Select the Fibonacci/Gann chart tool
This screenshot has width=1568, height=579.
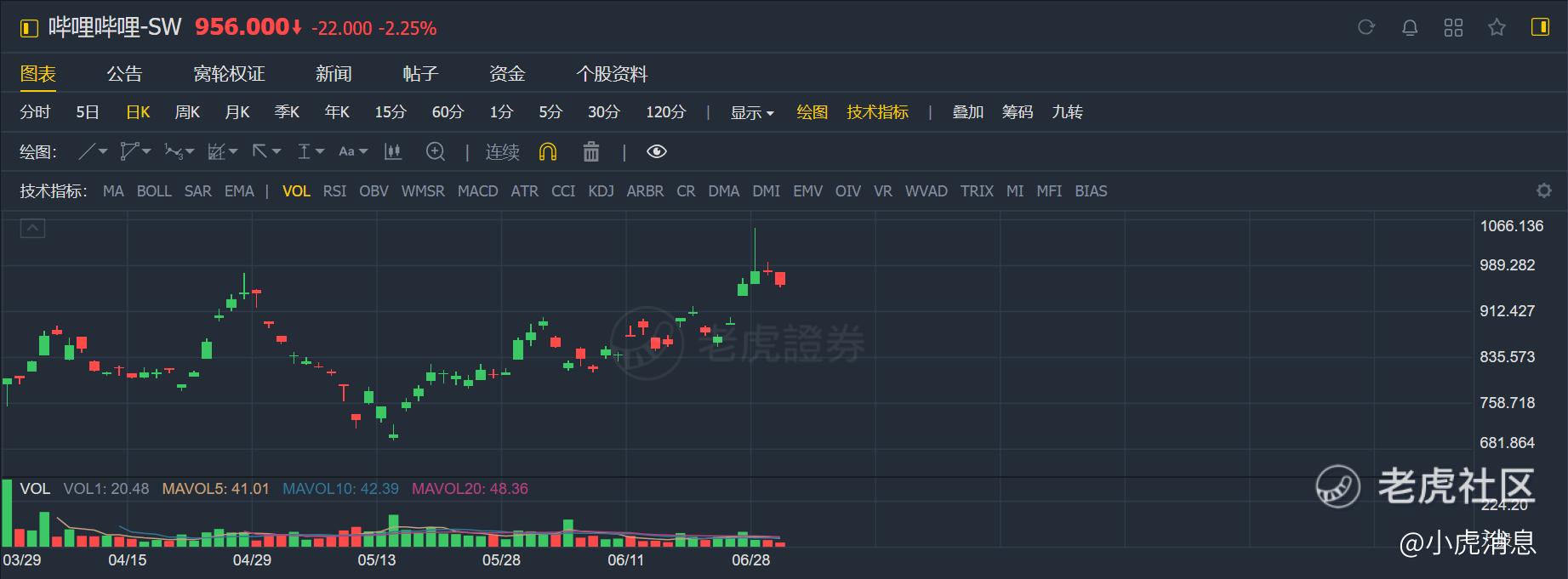click(x=216, y=152)
